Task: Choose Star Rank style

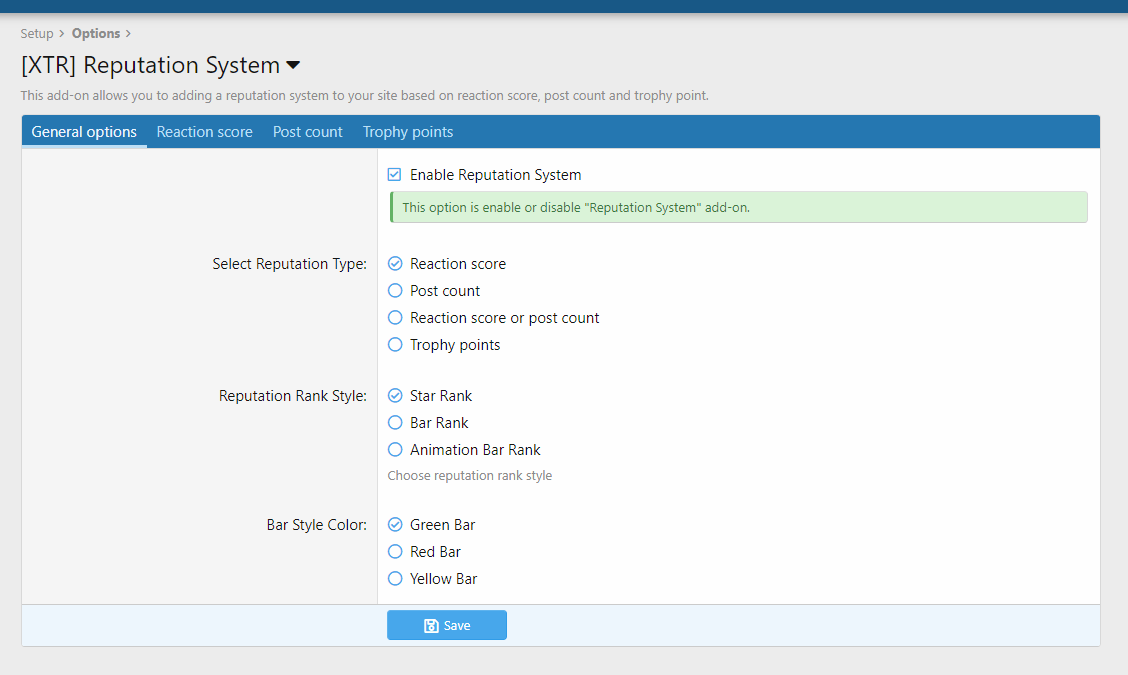Action: 395,396
